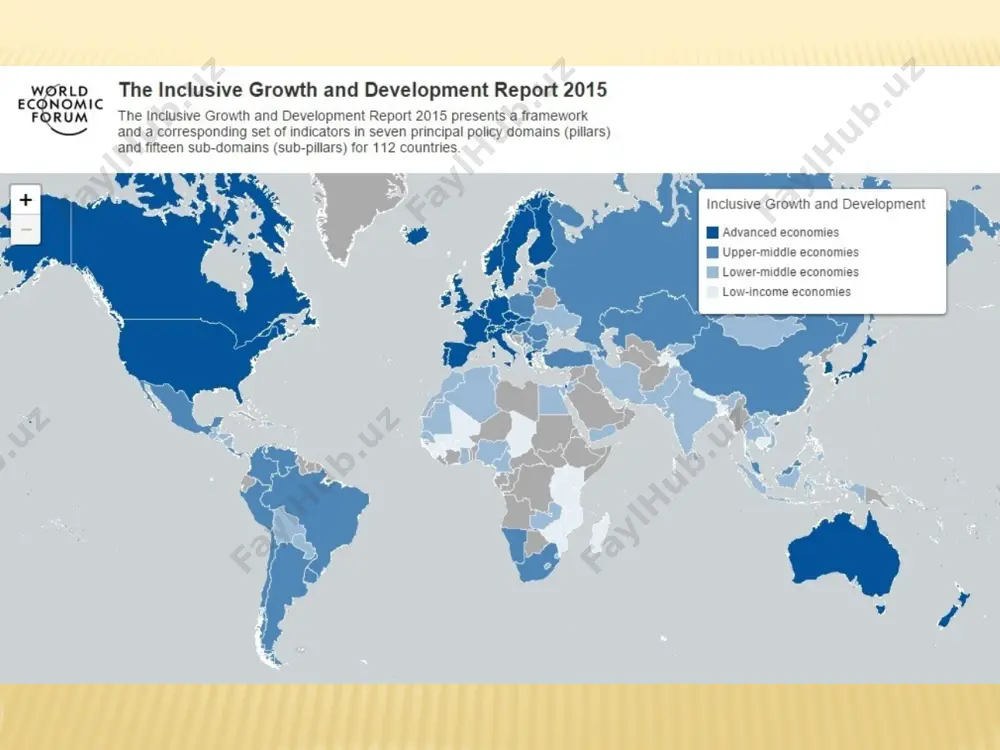Select the Lower-middle economies color swatch
1000x750 pixels.
712,272
